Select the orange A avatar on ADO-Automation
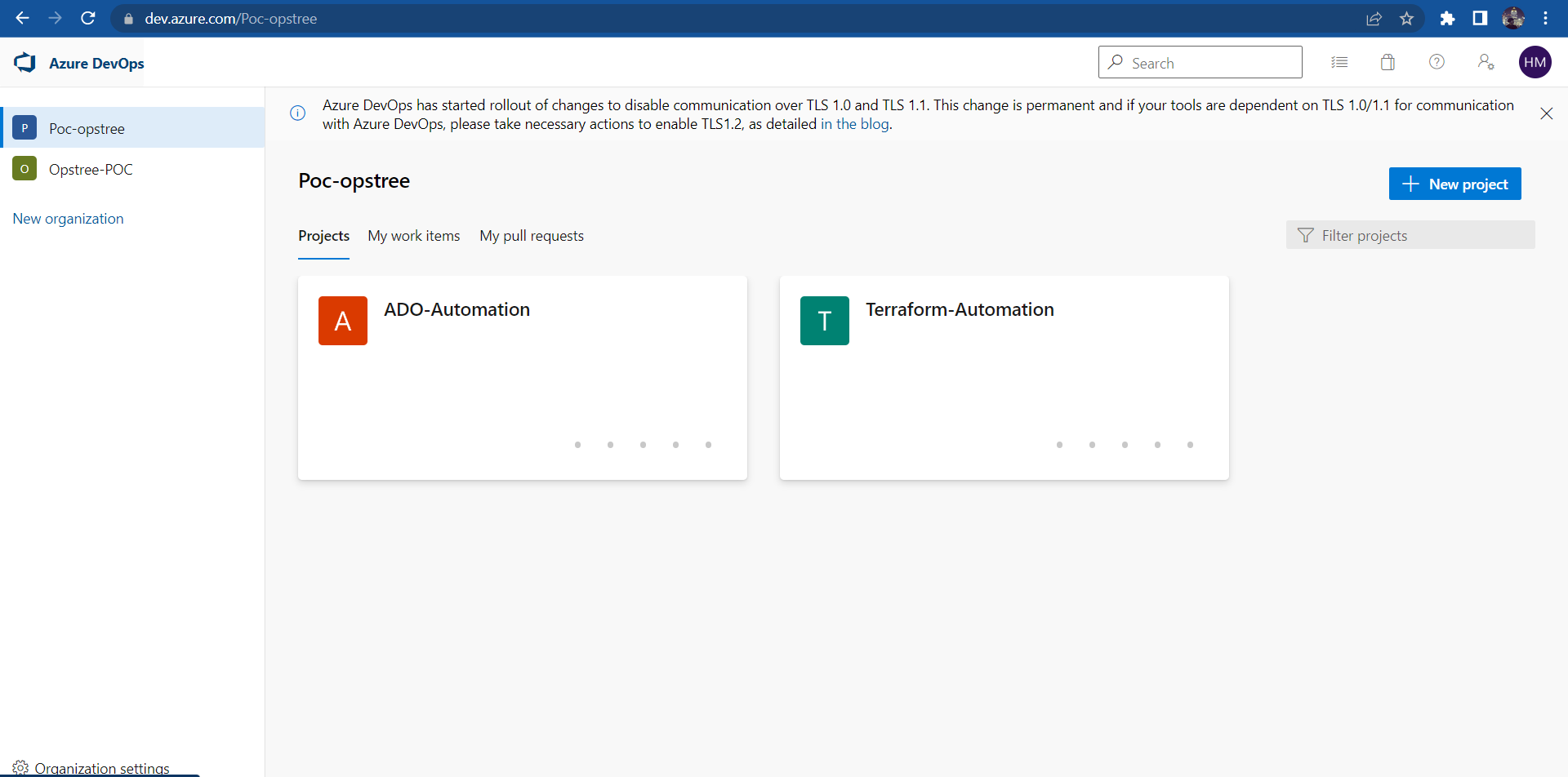Viewport: 1568px width, 777px height. click(x=342, y=320)
